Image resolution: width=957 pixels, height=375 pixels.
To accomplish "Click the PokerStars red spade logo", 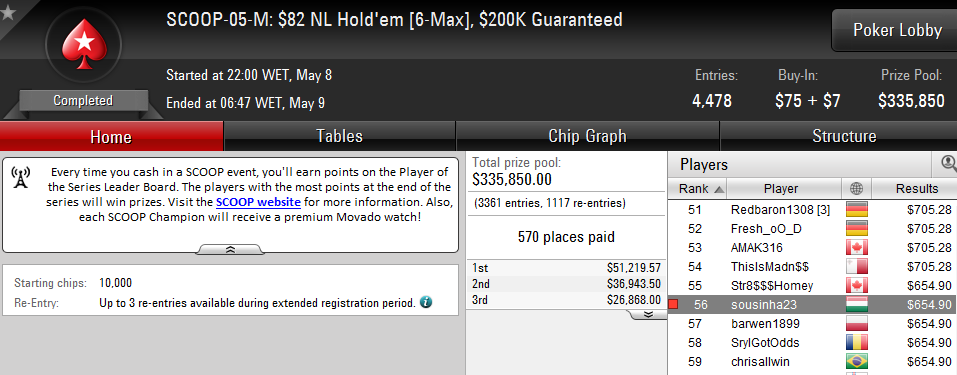I will (83, 45).
